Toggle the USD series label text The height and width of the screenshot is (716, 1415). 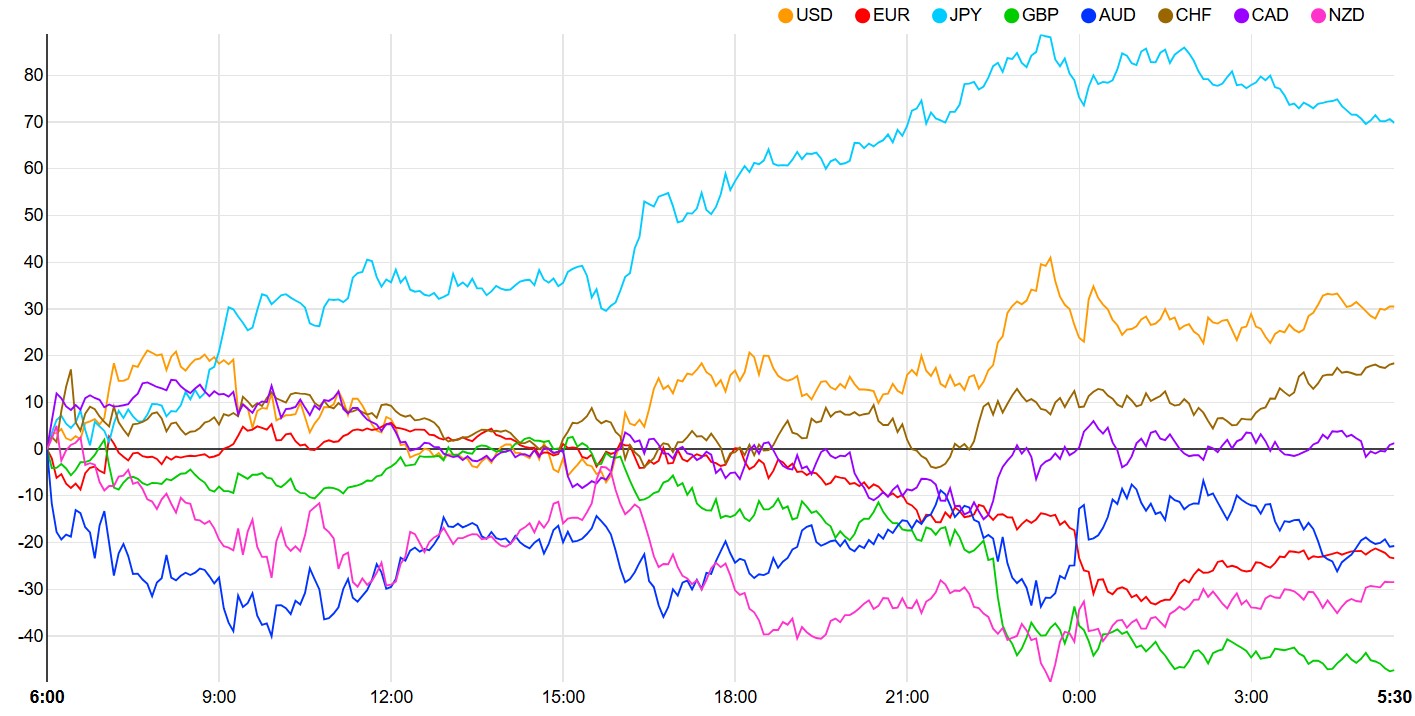[x=814, y=15]
